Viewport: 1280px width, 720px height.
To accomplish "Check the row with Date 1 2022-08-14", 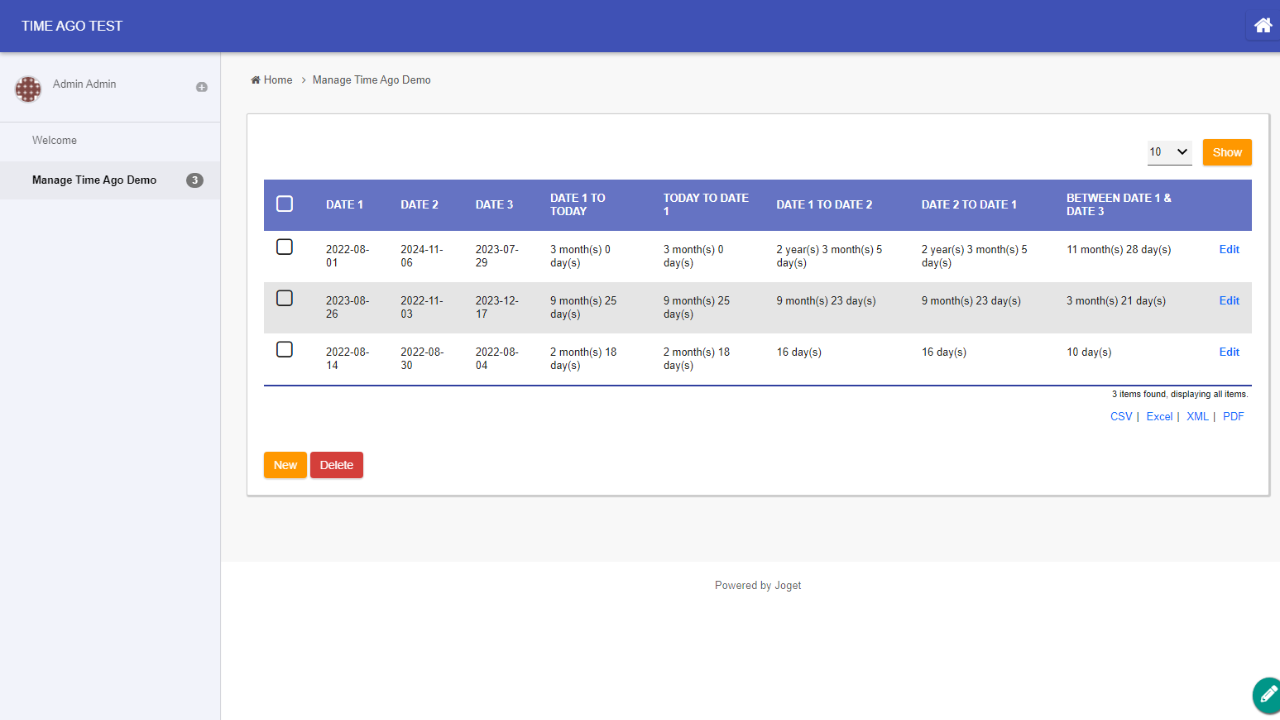I will 284,349.
